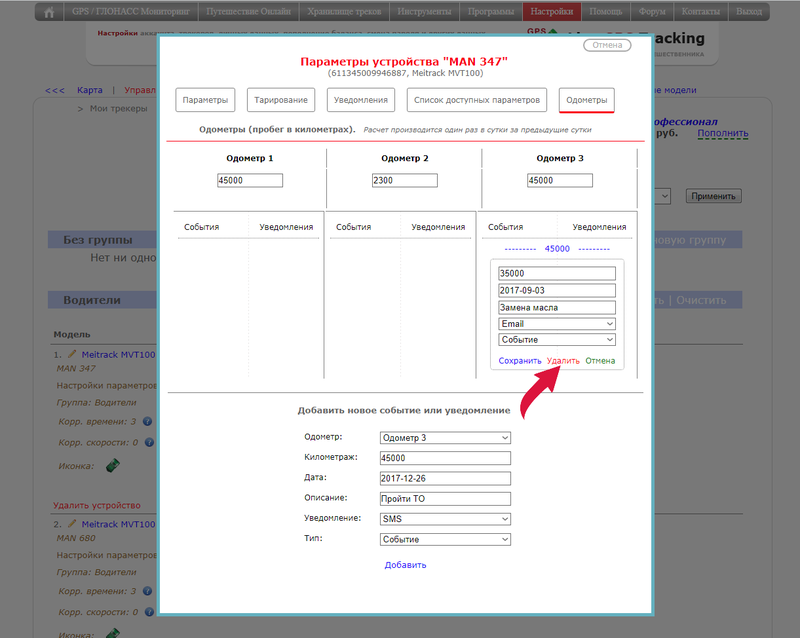Click the Отмена button at dialog top right
The height and width of the screenshot is (638, 800).
pyautogui.click(x=607, y=45)
